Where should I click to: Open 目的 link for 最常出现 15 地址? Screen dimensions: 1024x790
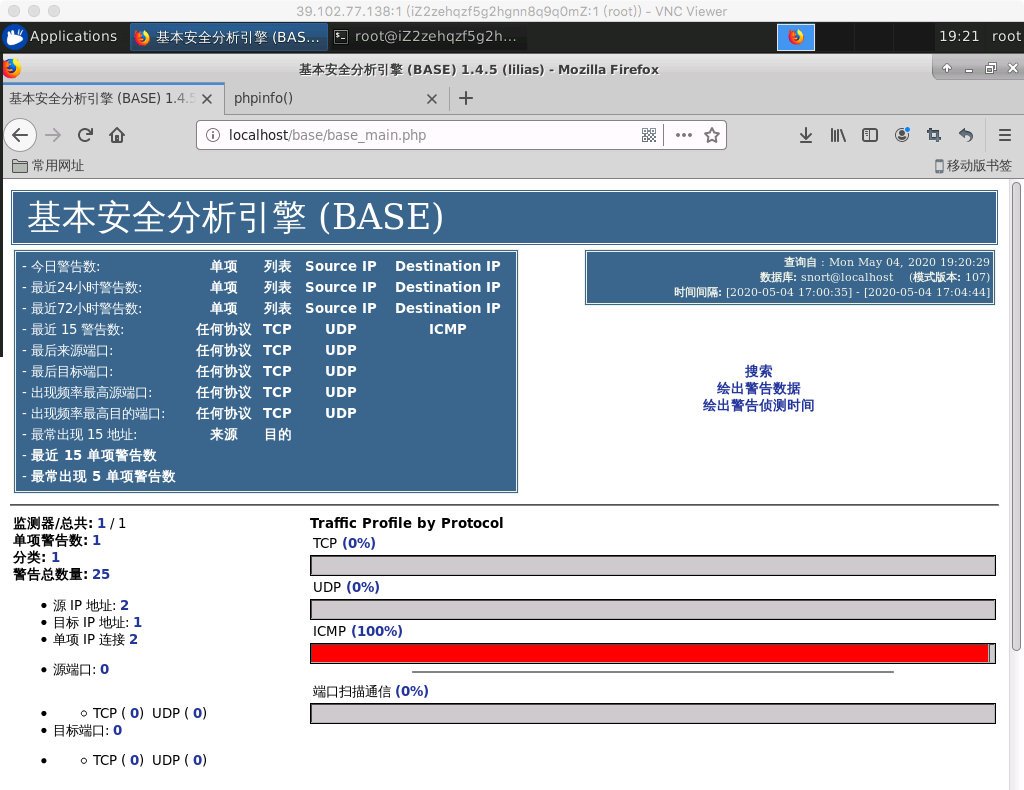click(x=278, y=434)
